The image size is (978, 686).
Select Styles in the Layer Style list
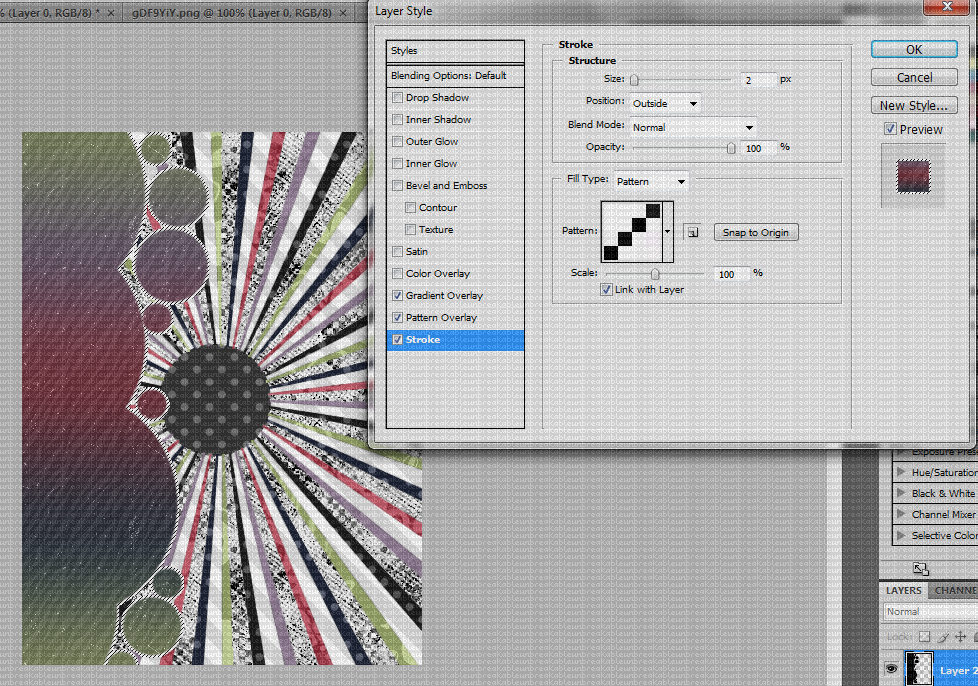(x=455, y=51)
